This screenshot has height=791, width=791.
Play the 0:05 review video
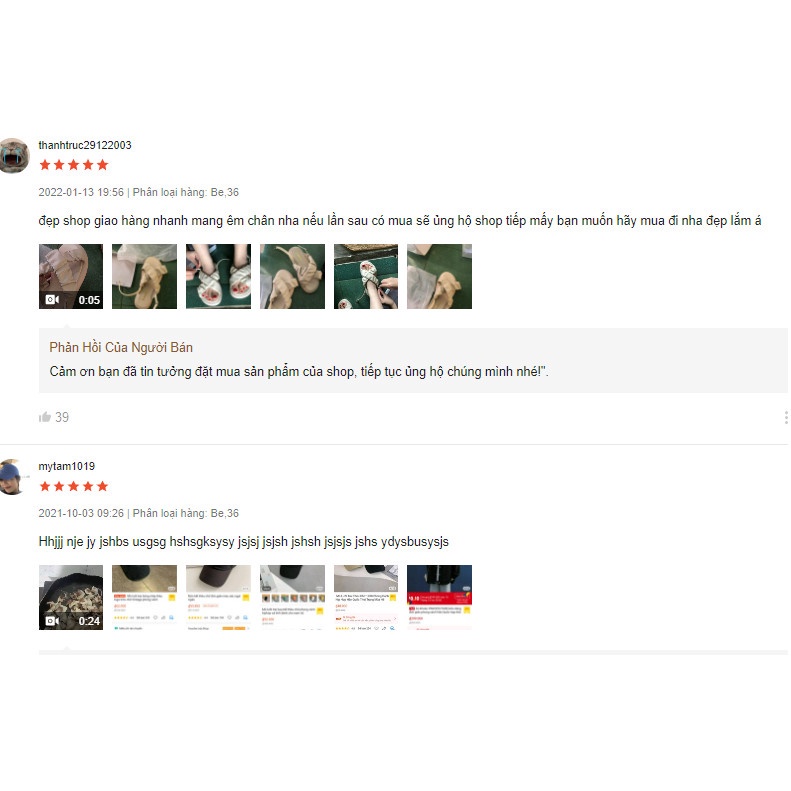click(x=71, y=276)
